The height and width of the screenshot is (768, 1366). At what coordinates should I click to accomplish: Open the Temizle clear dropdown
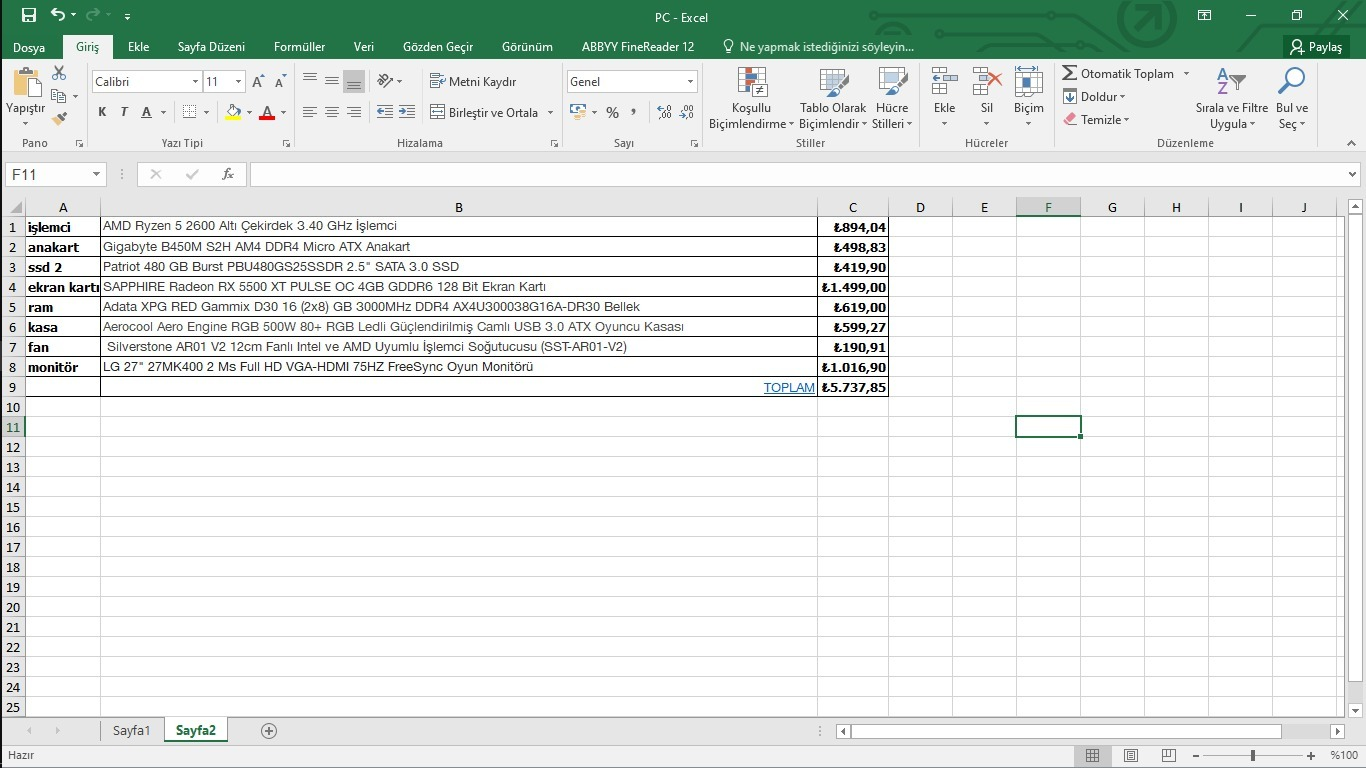click(1096, 120)
